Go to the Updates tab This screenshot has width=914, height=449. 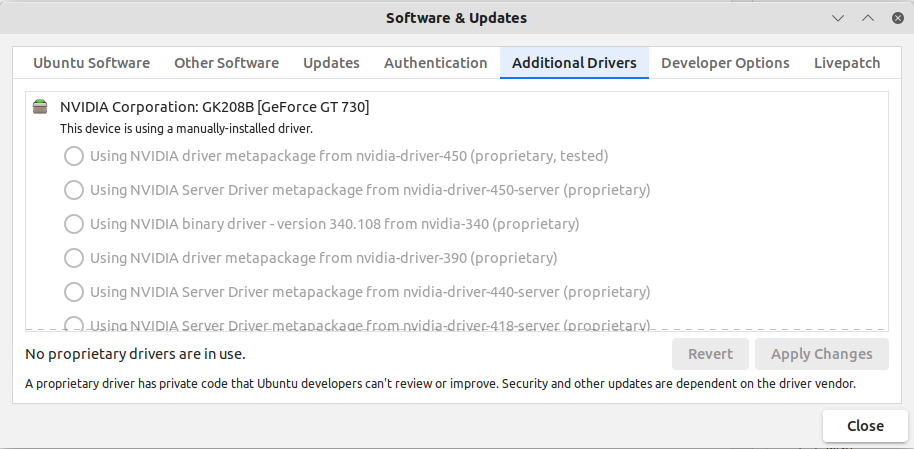tap(331, 63)
